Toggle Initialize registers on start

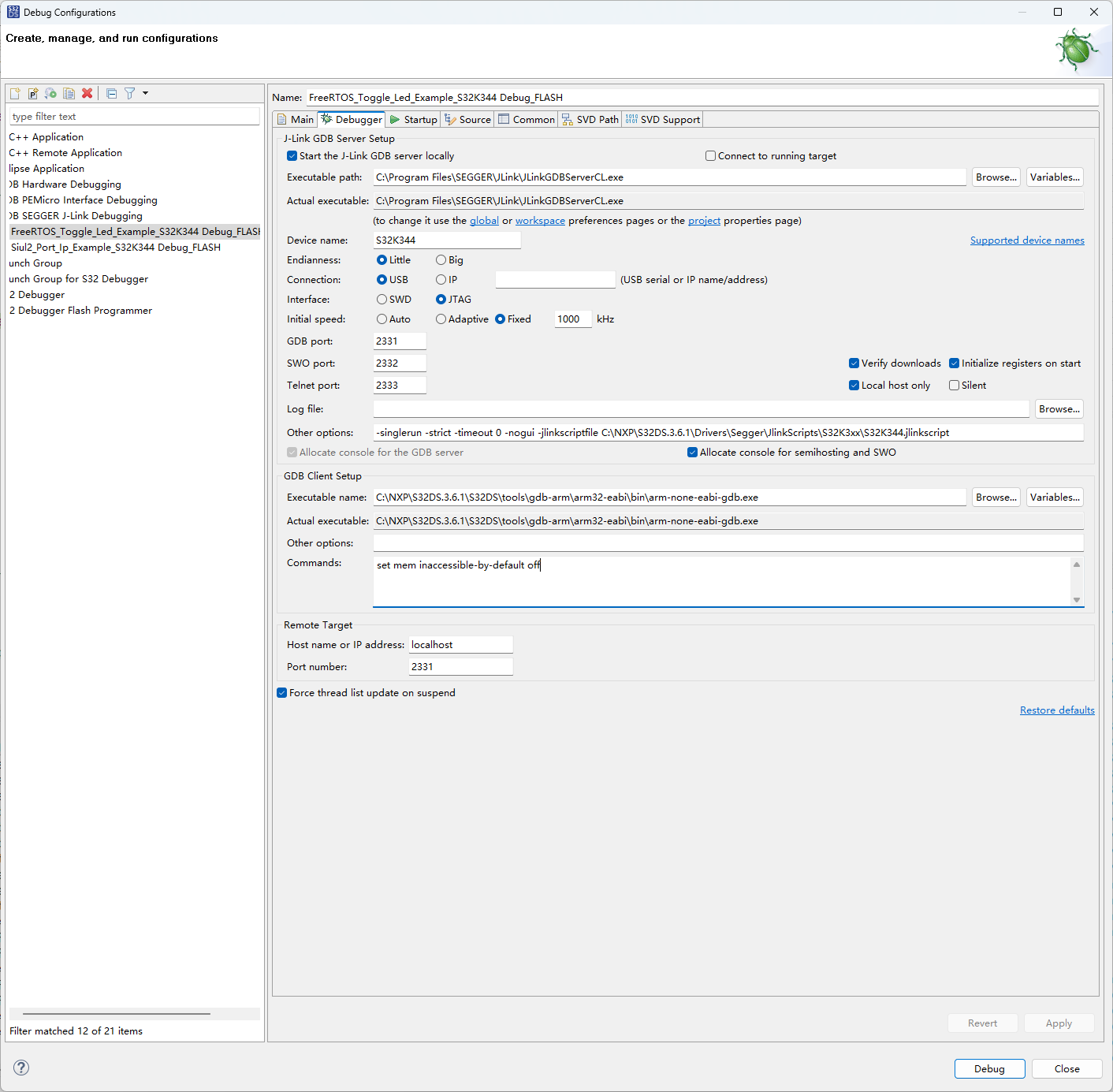pyautogui.click(x=955, y=363)
